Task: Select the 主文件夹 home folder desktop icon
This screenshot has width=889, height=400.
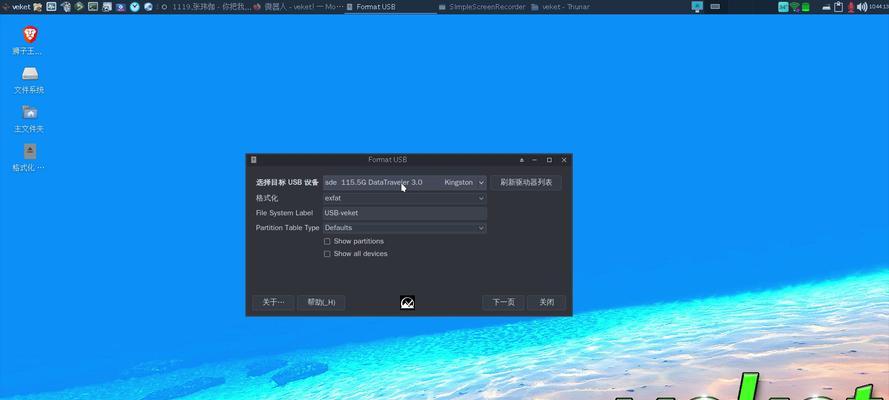Action: [29, 113]
